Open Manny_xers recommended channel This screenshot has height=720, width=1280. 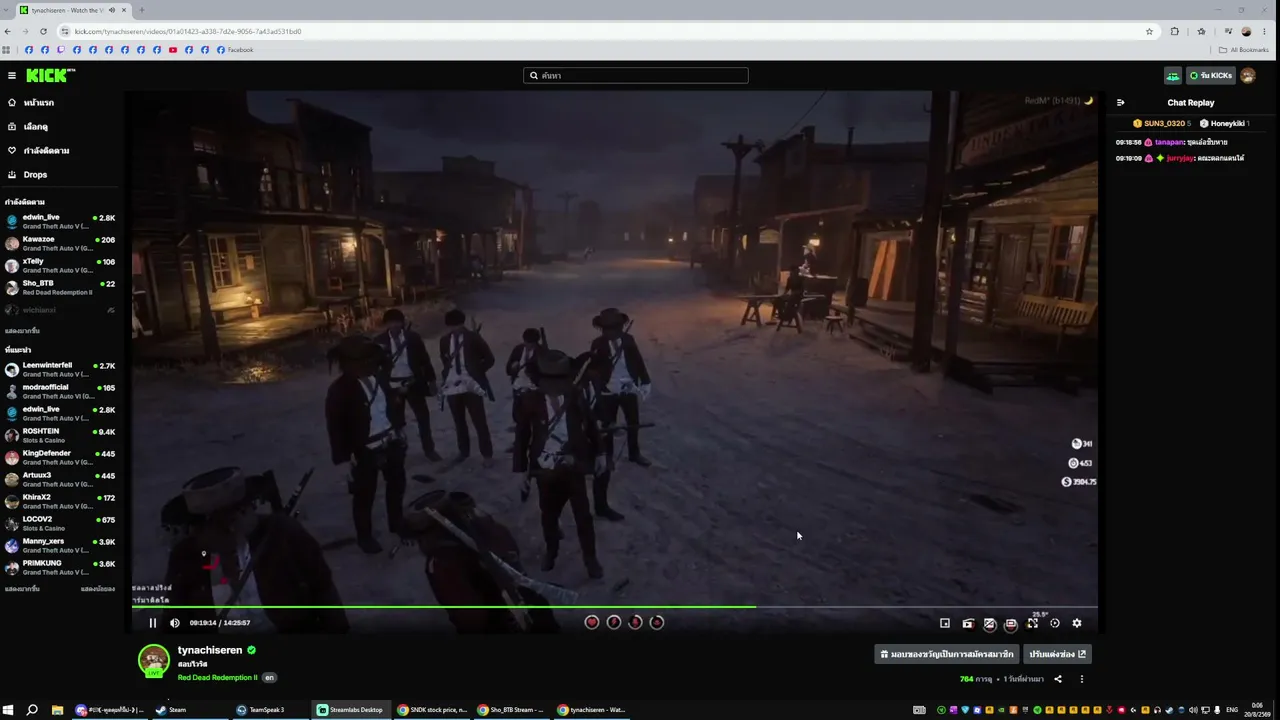pyautogui.click(x=60, y=545)
